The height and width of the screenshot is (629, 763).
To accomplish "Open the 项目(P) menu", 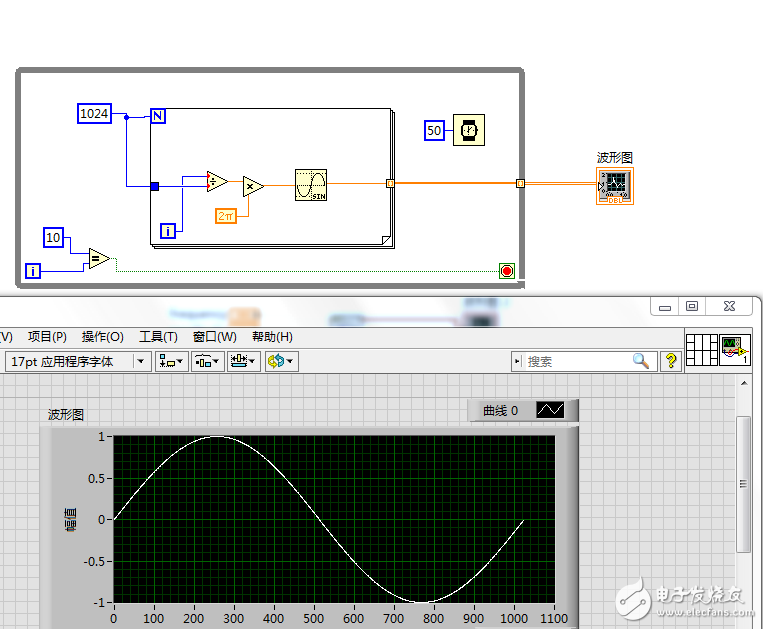I will click(47, 337).
